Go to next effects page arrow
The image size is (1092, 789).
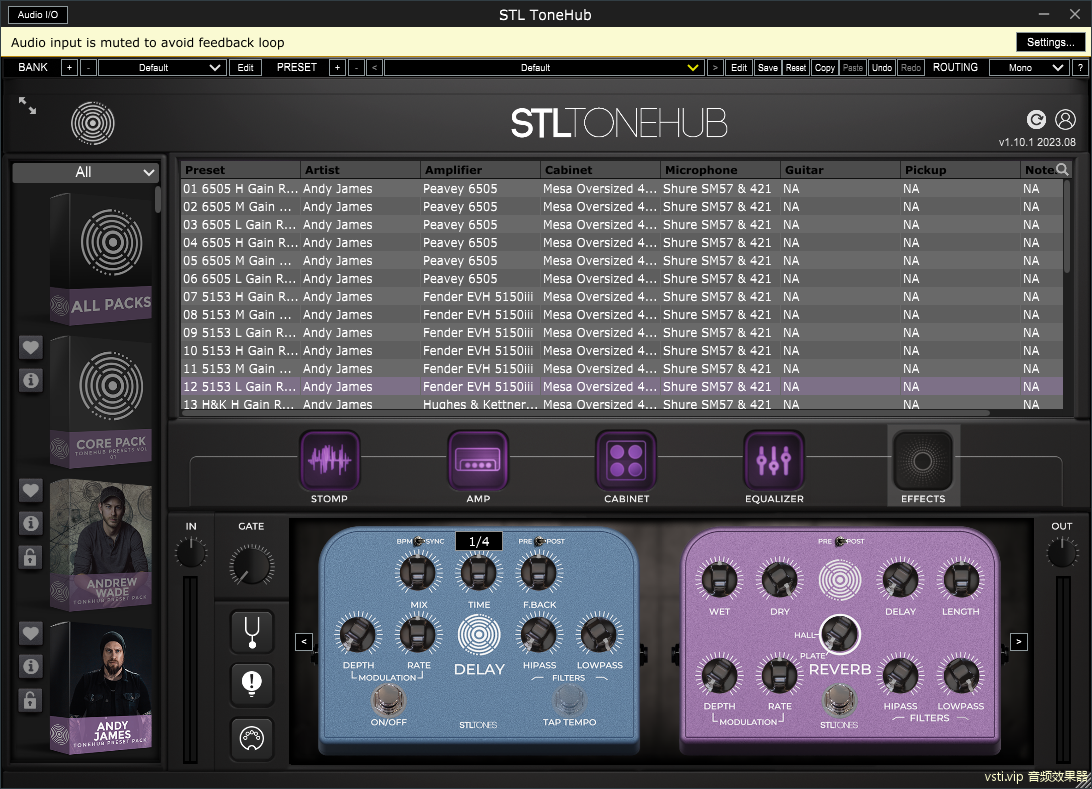tap(1019, 641)
